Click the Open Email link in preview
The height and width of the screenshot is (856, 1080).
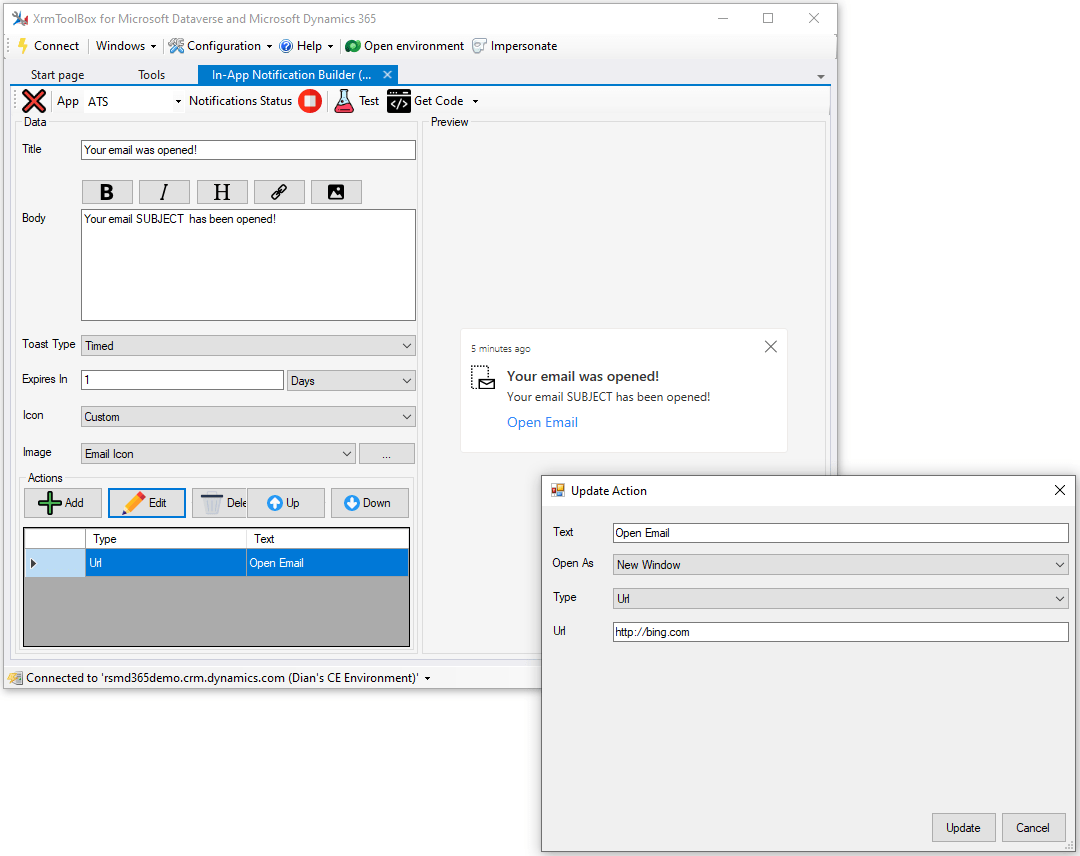[543, 422]
